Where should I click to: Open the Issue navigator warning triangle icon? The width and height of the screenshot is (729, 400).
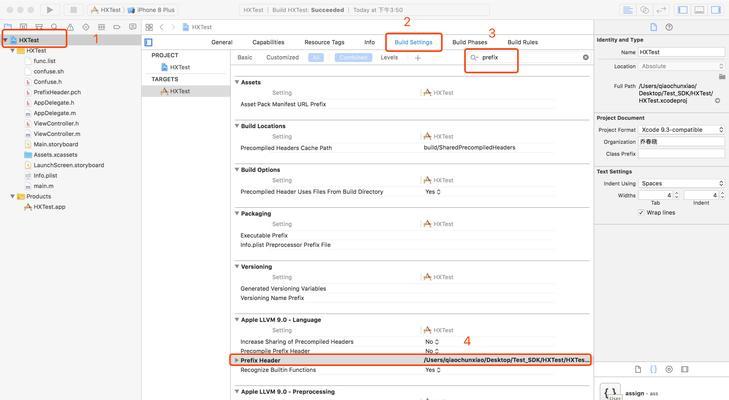(70, 27)
